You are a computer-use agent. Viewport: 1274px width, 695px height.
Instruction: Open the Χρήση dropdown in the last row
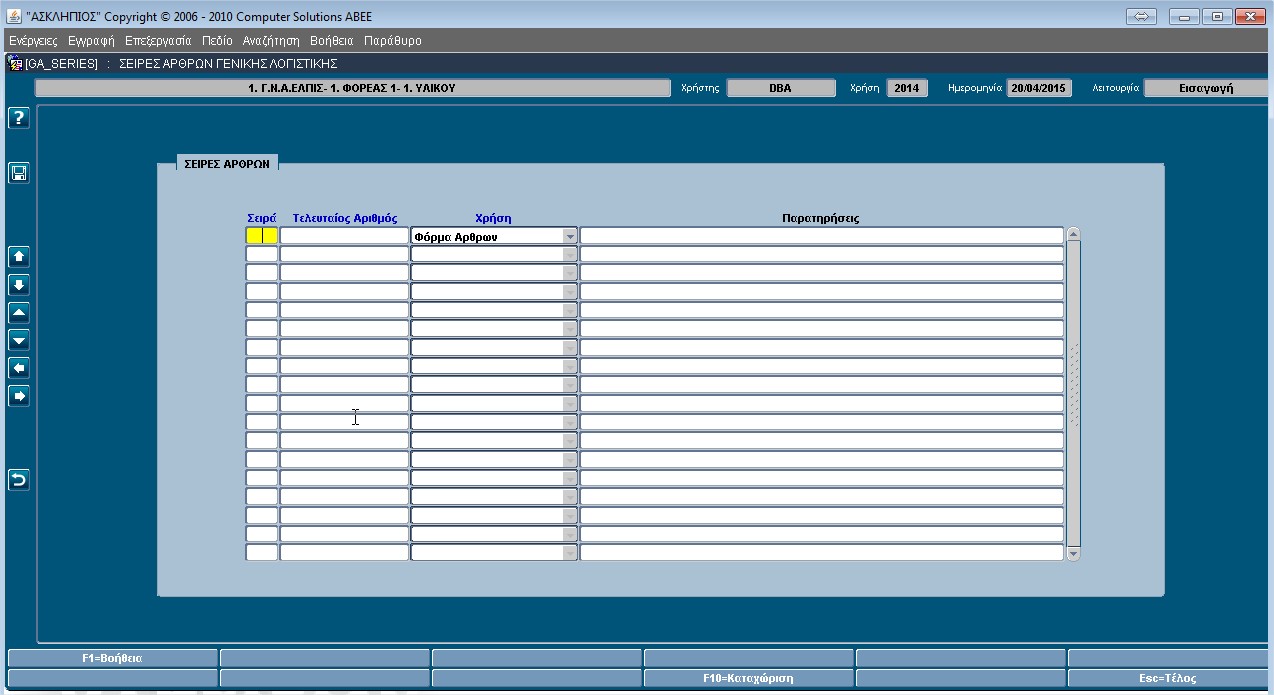tap(570, 552)
